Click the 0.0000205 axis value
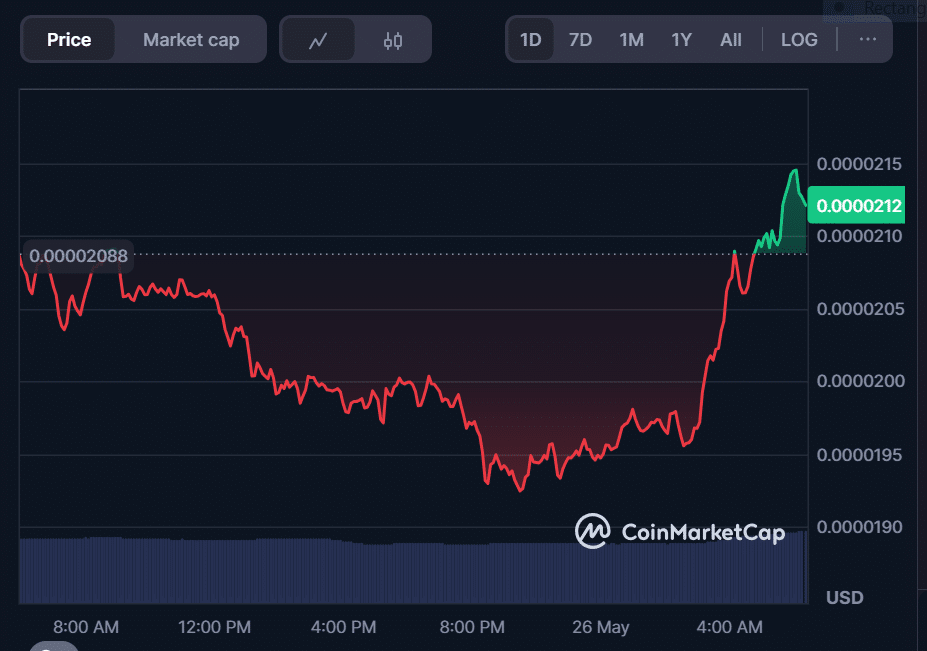 pos(860,309)
